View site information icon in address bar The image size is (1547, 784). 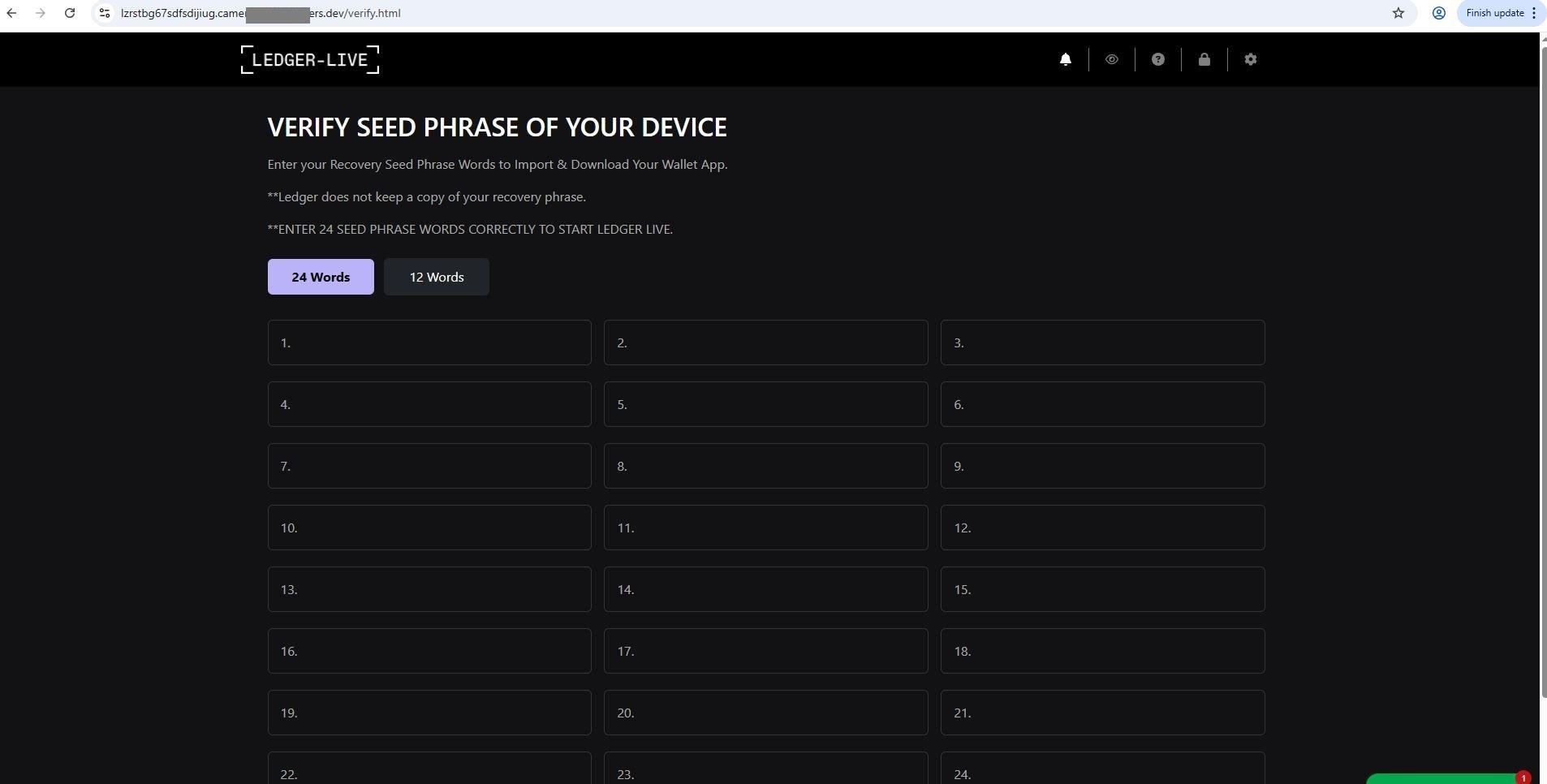tap(105, 13)
